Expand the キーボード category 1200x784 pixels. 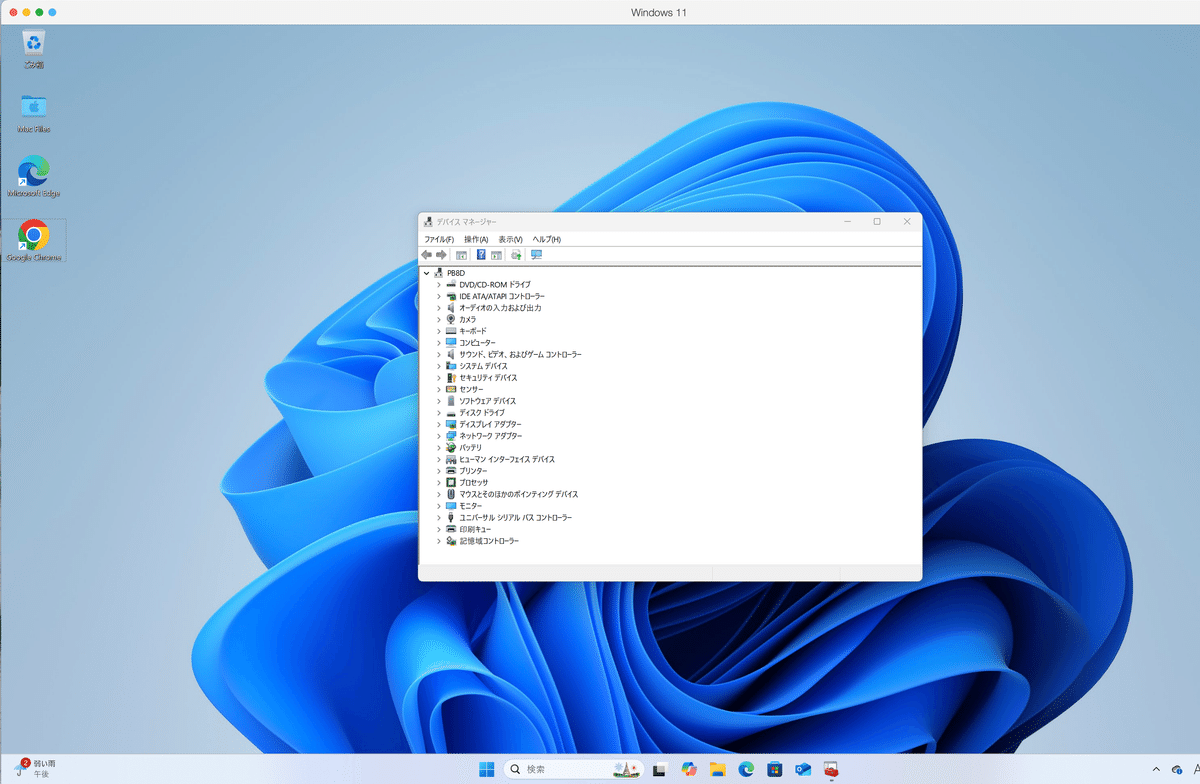(438, 331)
